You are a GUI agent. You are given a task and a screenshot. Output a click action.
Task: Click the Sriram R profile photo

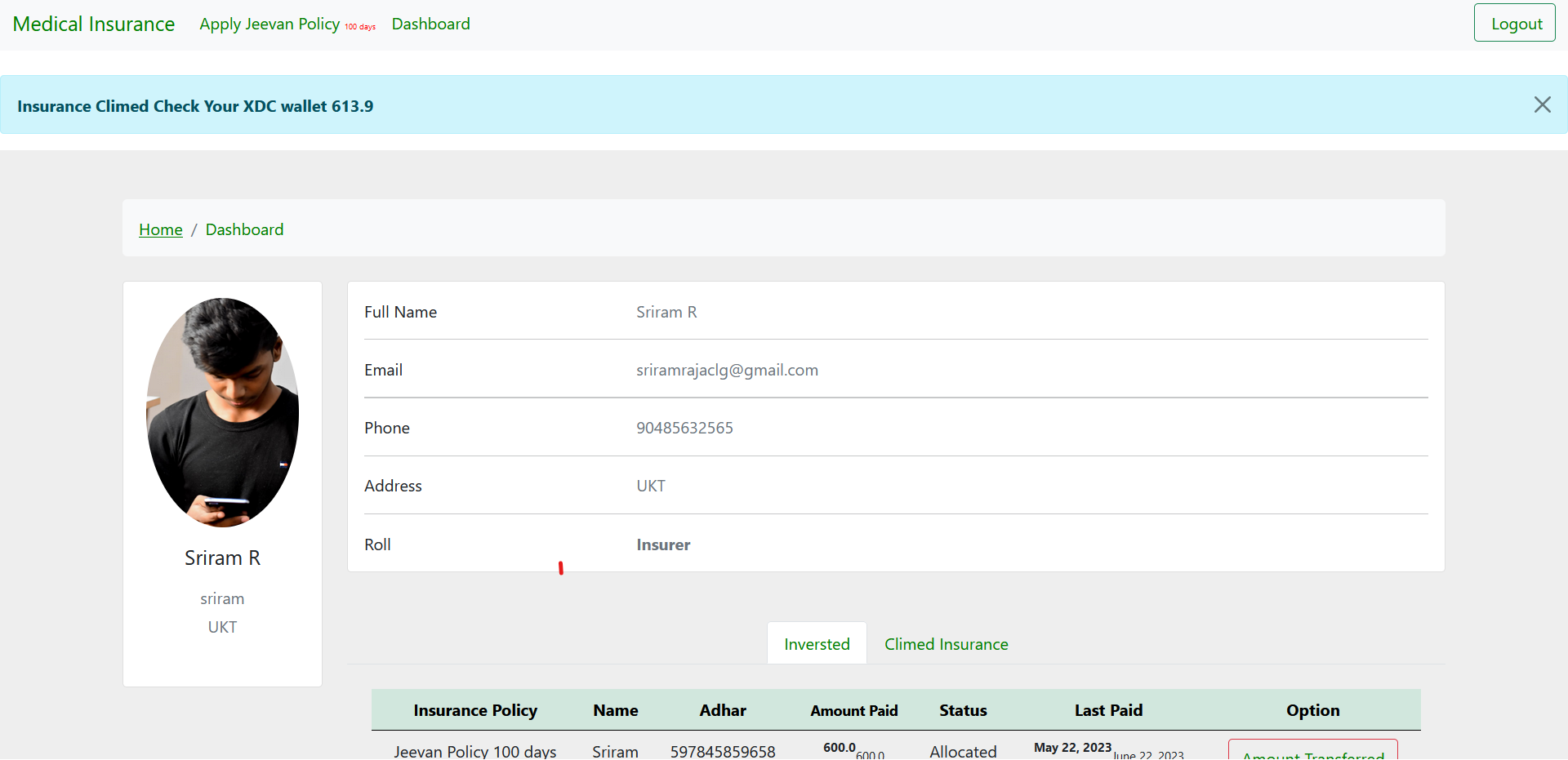pos(222,412)
